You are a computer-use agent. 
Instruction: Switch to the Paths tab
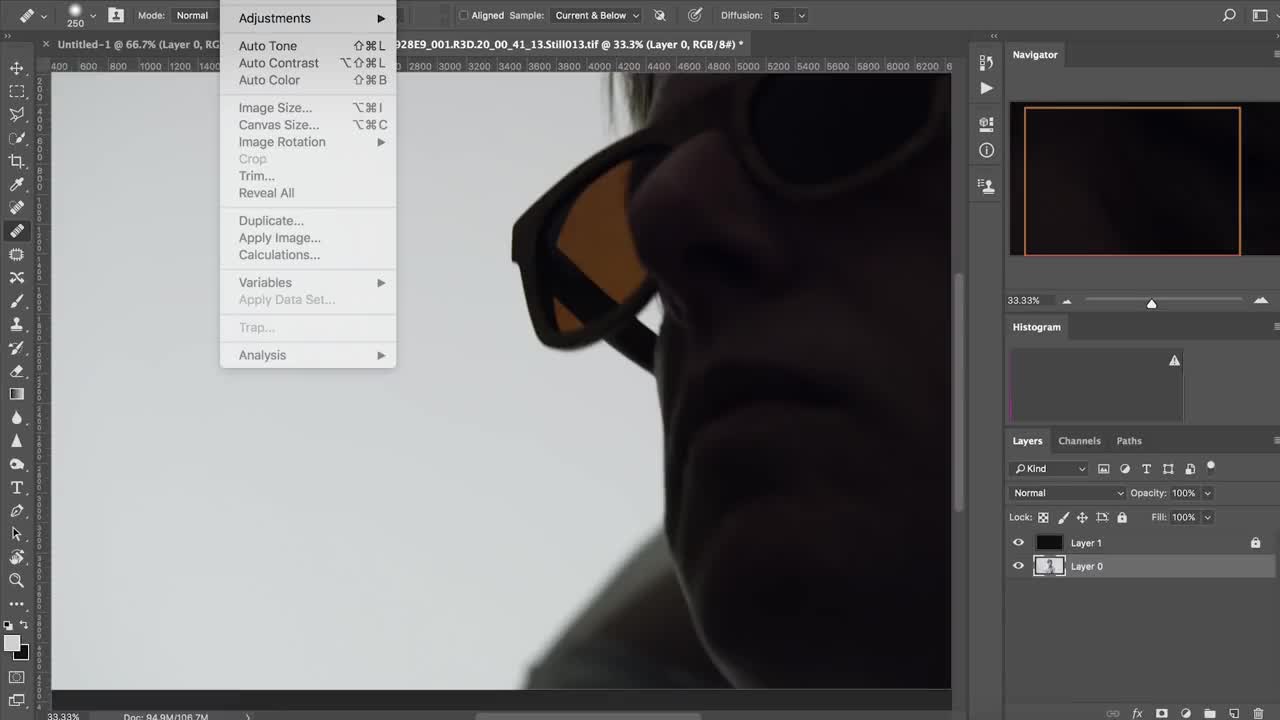click(1129, 441)
